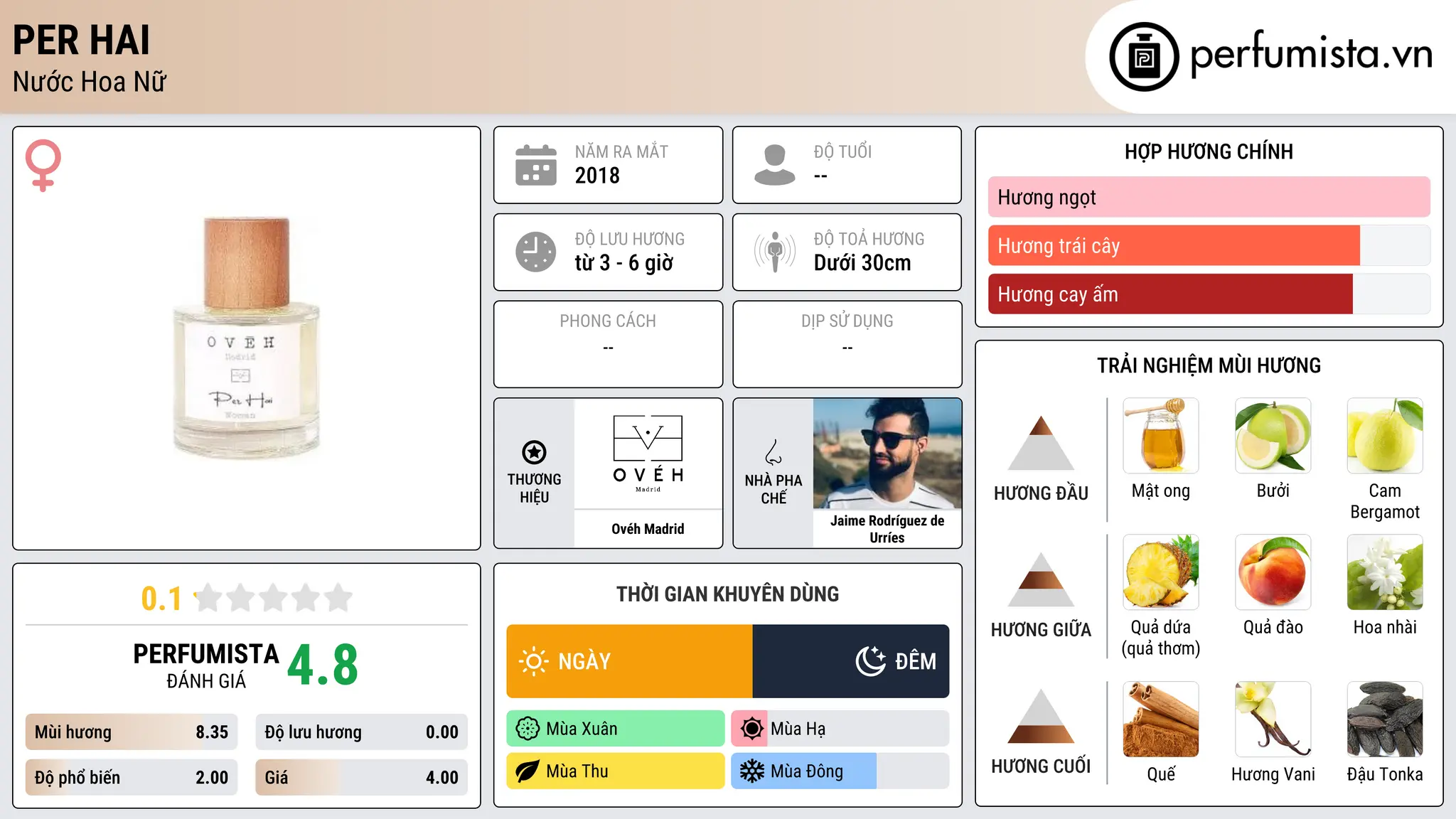Click the 0.1 user rating number

[161, 599]
